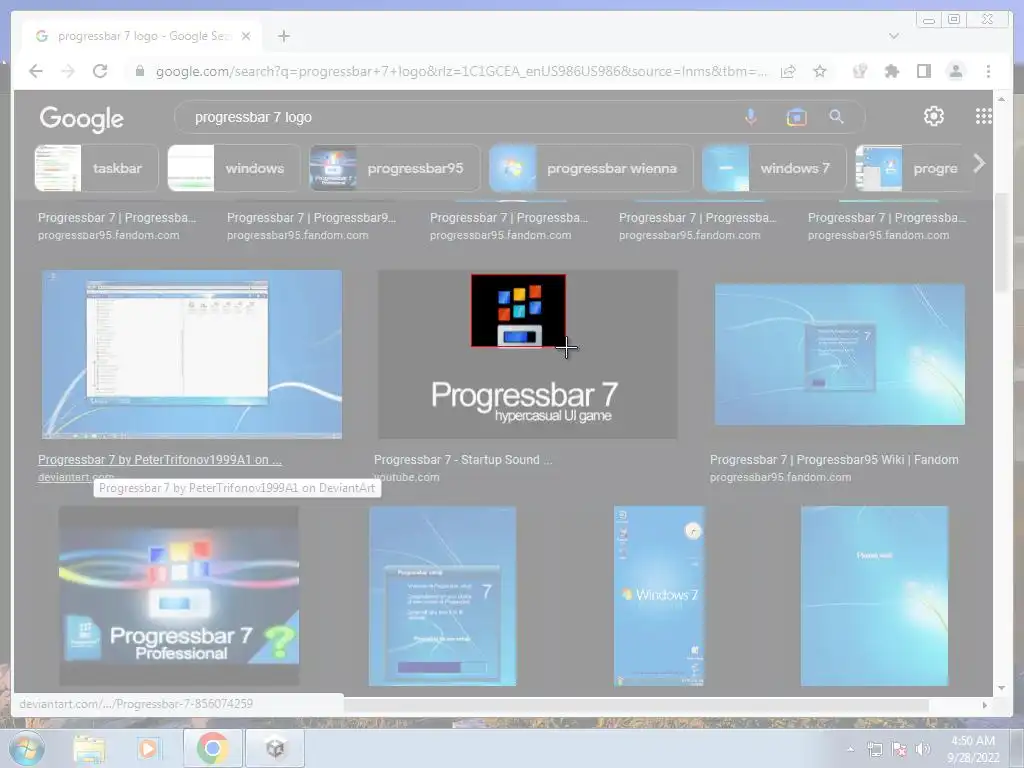Open the setup progress bar image
Screen dimensions: 1024x768
(x=442, y=596)
